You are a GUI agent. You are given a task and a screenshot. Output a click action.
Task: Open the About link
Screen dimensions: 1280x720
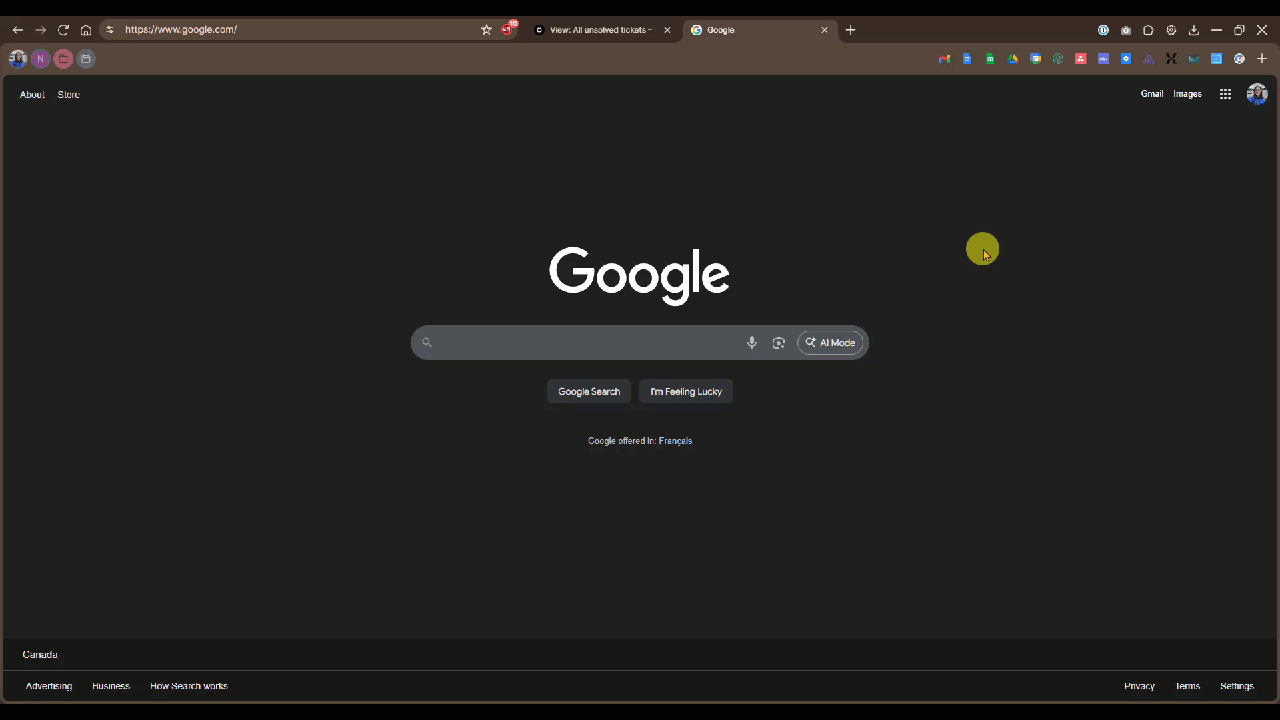click(x=32, y=94)
